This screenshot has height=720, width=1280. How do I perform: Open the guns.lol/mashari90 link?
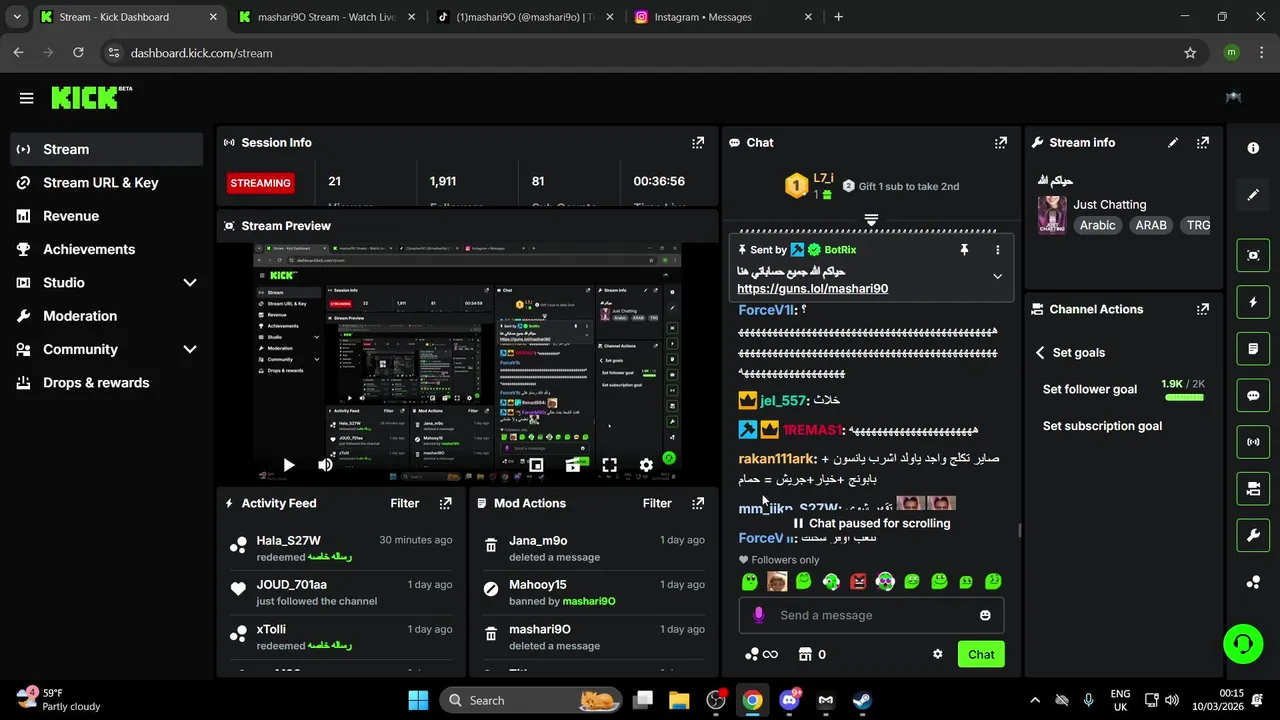pos(812,289)
